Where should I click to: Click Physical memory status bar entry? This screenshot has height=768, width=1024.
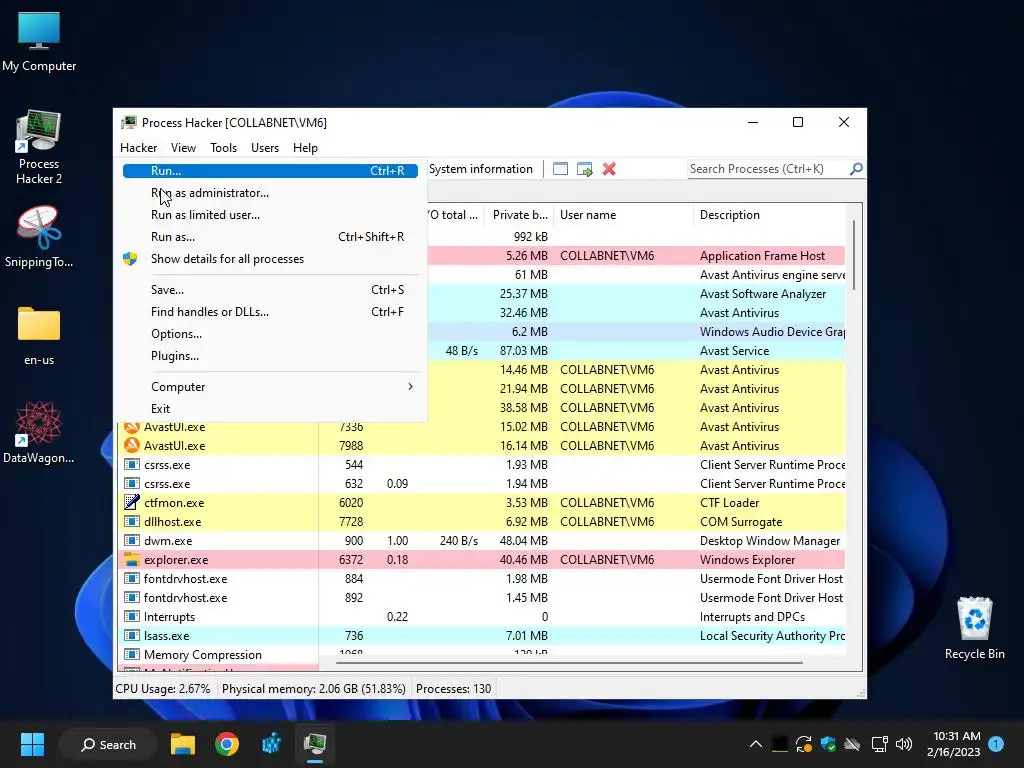(x=313, y=689)
